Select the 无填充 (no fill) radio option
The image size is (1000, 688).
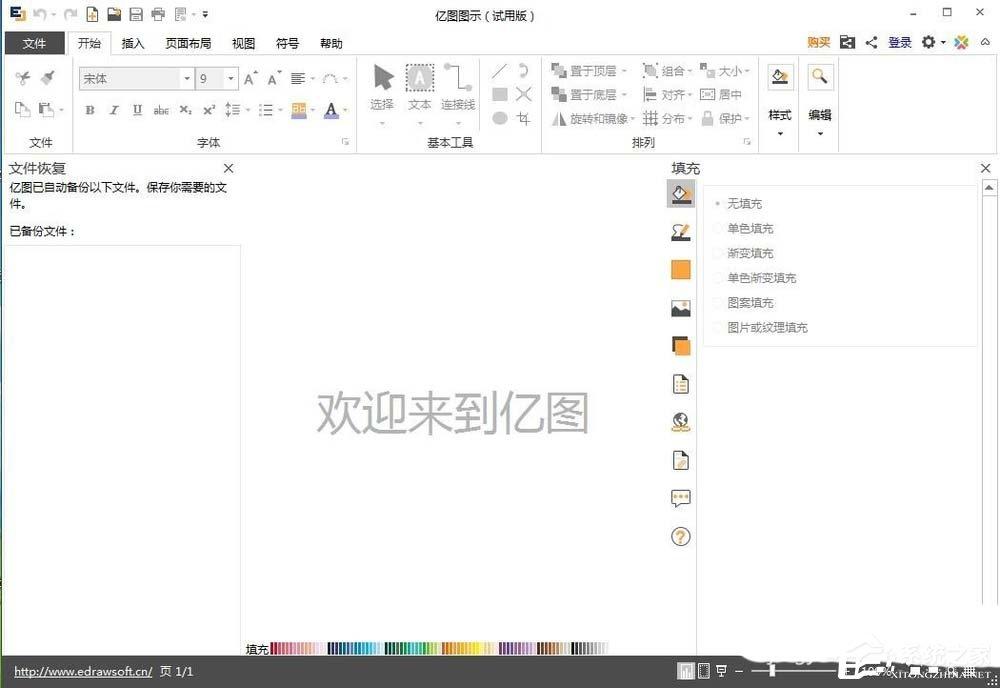[x=739, y=203]
